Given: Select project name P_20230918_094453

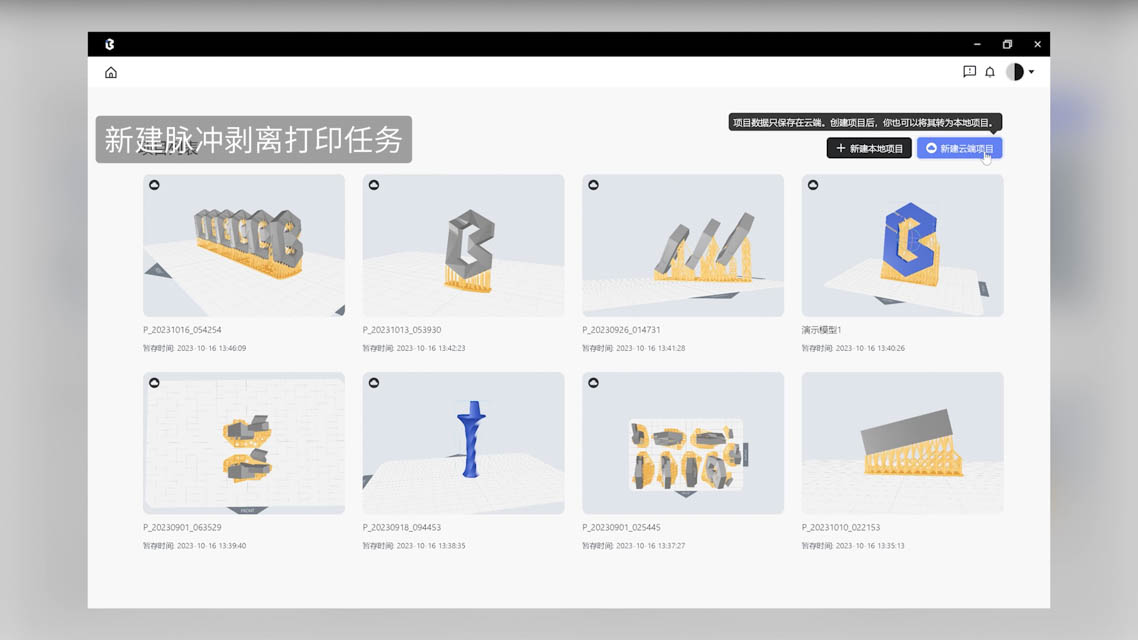Looking at the screenshot, I should (402, 528).
